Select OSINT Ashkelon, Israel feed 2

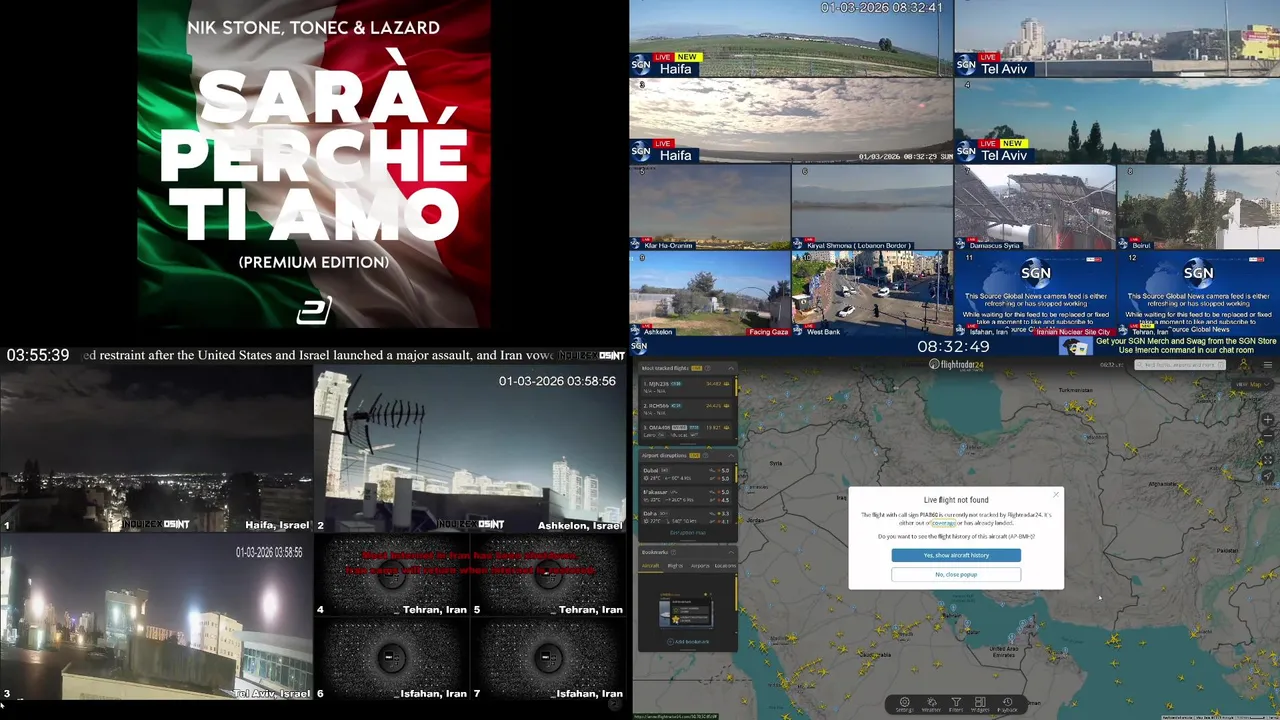coord(470,449)
